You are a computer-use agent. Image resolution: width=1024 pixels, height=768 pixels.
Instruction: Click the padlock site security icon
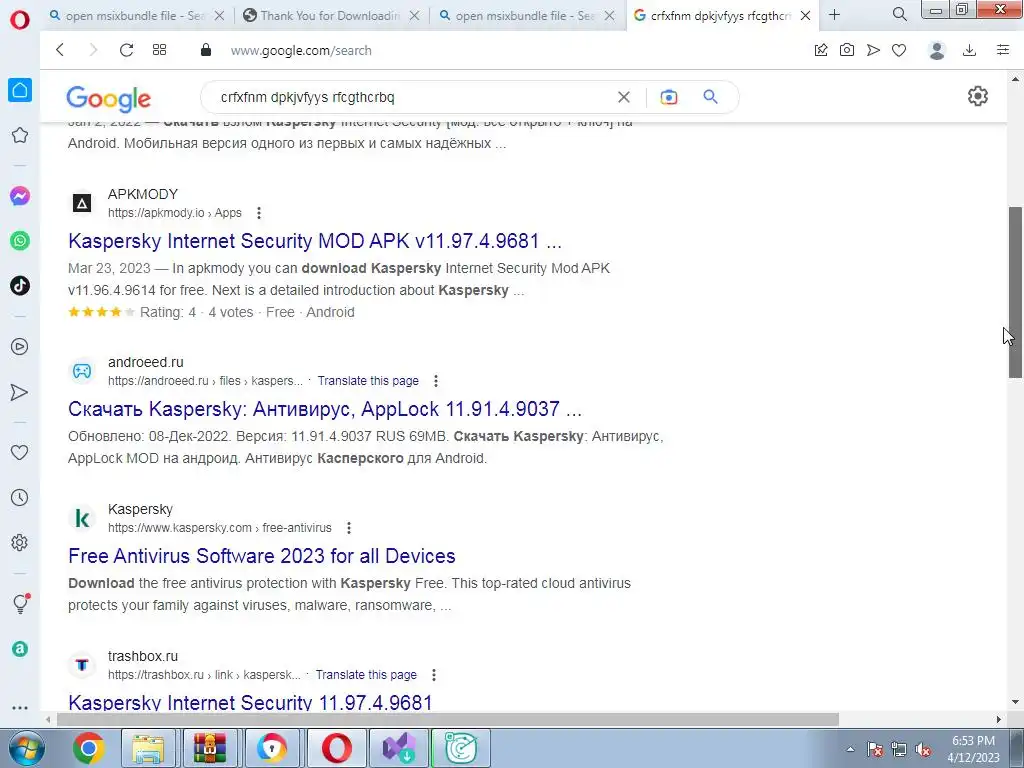206,50
